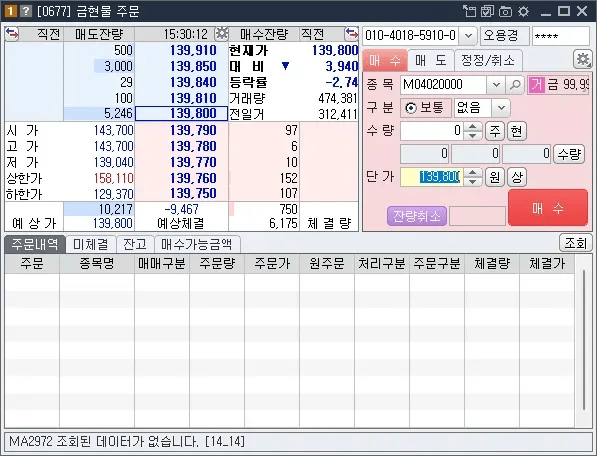Viewport: 597px width, 456px height.
Task: Expand the account number 010-4018-5910-0 dropdown
Action: point(468,36)
